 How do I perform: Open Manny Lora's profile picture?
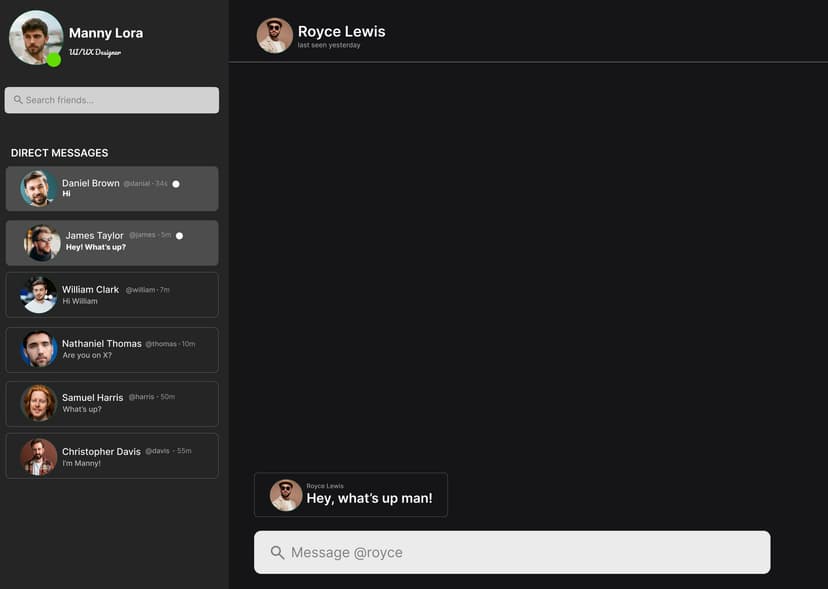click(35, 37)
